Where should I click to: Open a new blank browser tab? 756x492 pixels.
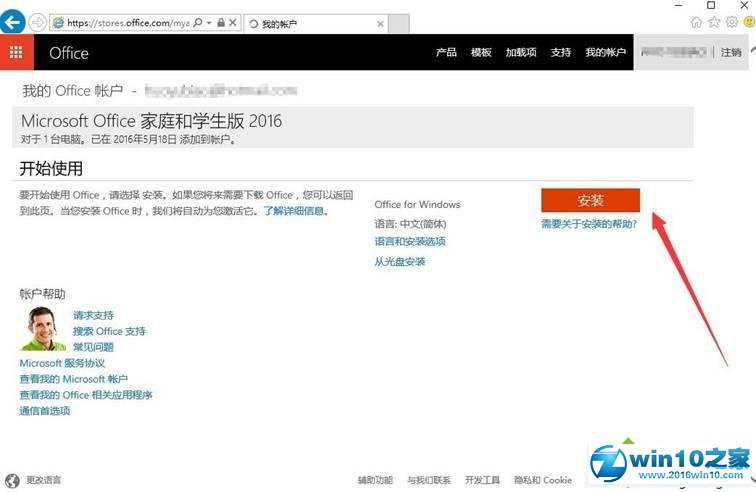(399, 23)
